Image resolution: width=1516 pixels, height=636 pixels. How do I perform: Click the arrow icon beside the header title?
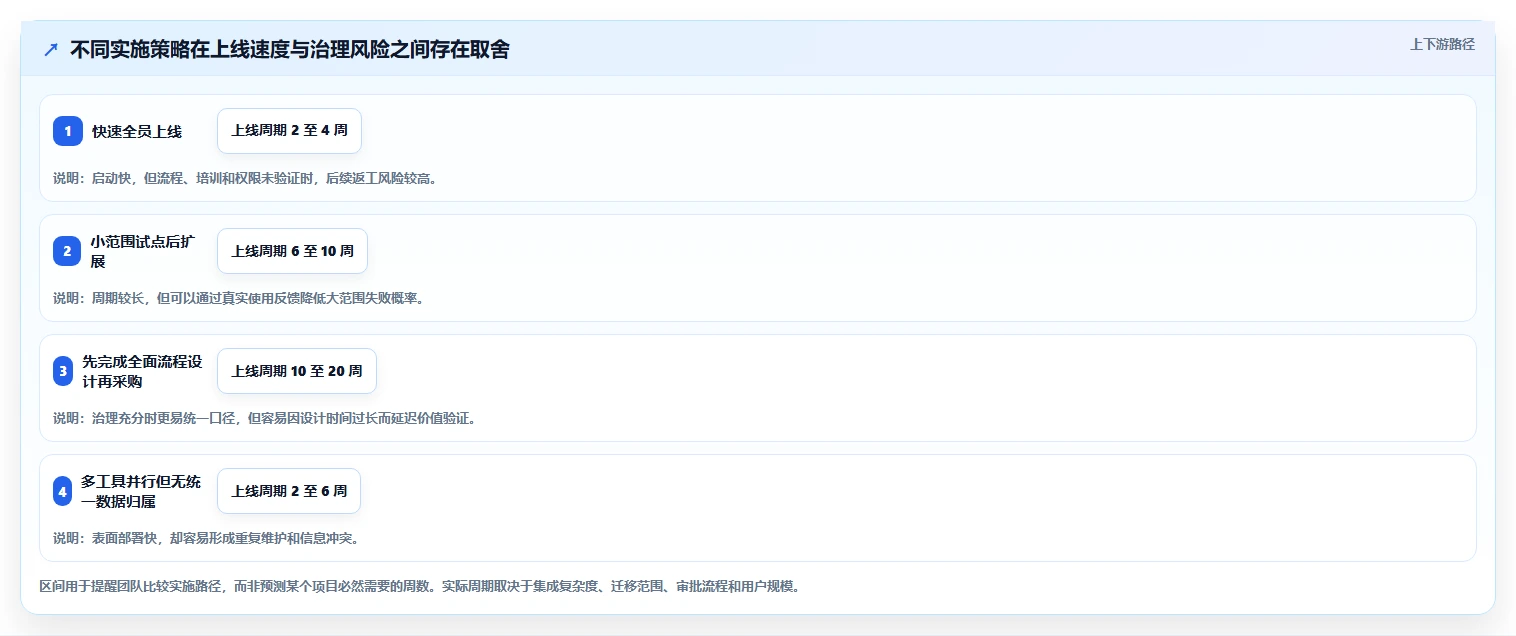[51, 50]
